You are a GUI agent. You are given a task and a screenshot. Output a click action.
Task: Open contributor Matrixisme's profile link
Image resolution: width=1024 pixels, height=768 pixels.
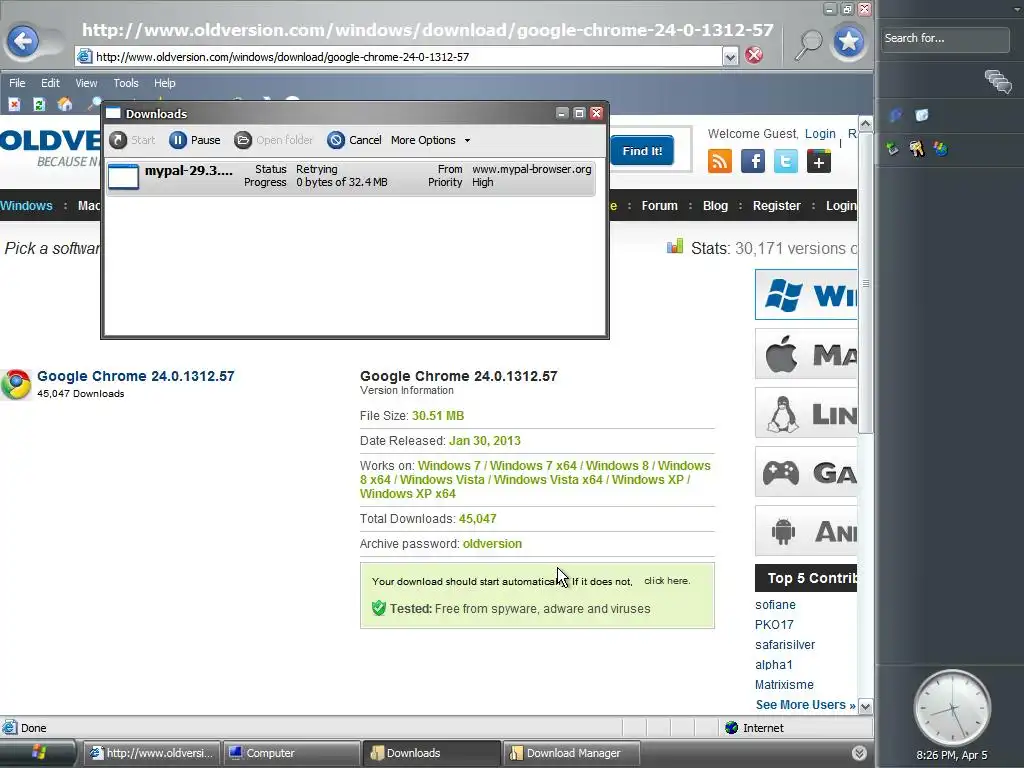(784, 684)
